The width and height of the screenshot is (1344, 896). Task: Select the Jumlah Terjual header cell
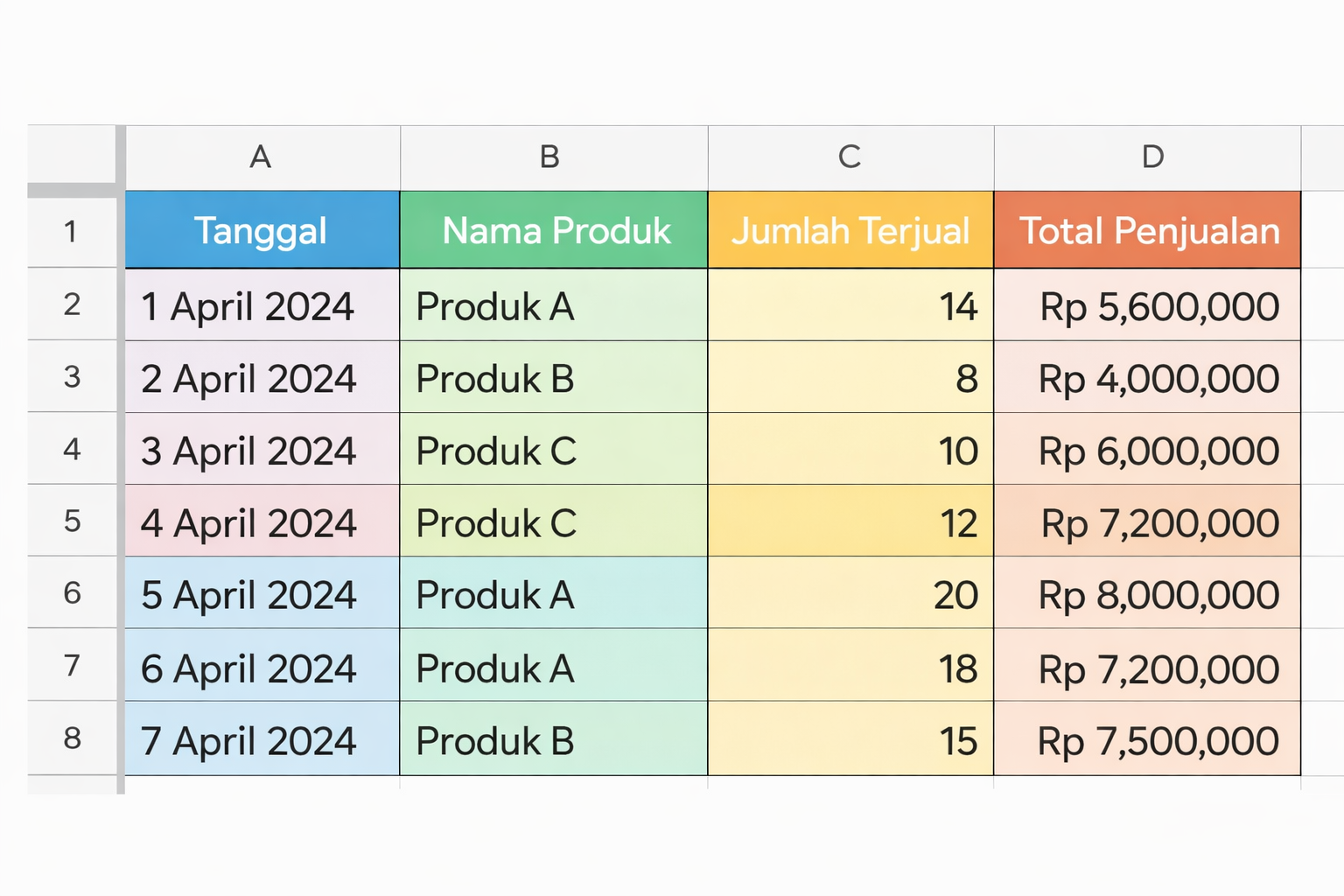click(850, 231)
